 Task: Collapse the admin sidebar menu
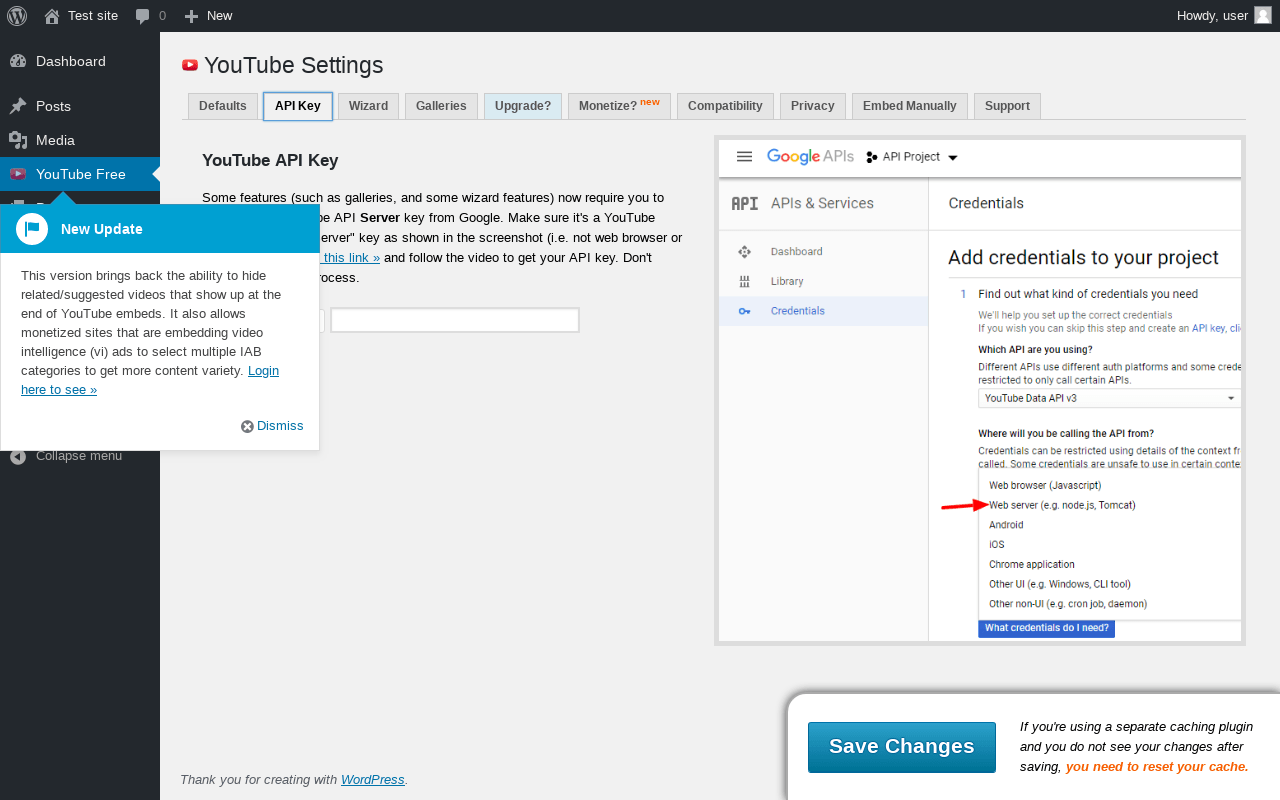click(78, 456)
